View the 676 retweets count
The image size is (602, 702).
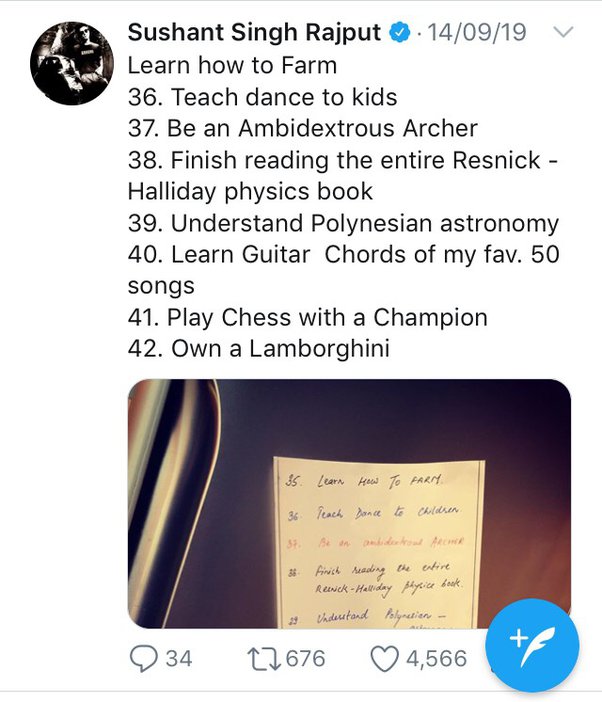tap(305, 659)
